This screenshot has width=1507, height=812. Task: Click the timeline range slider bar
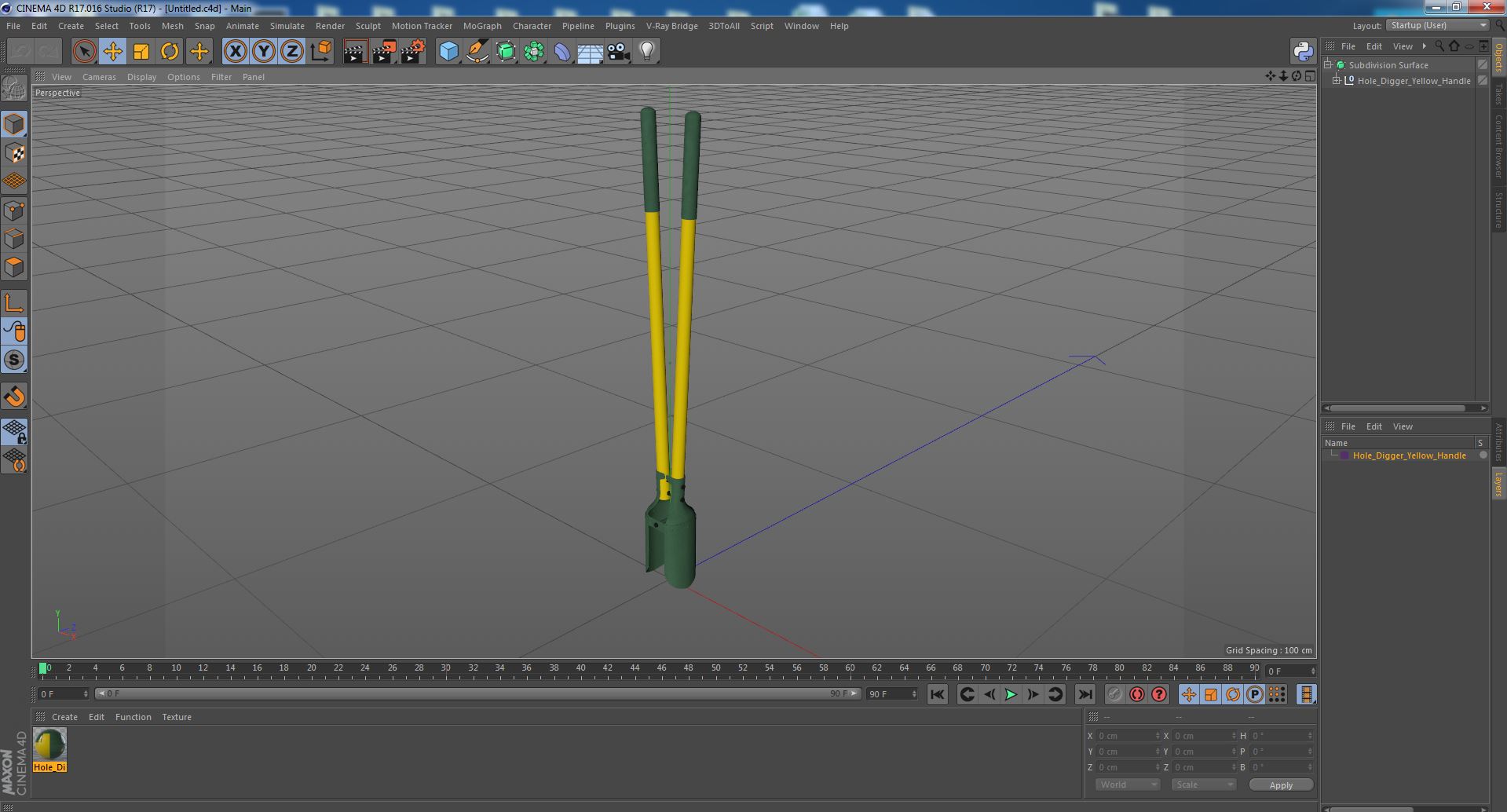[477, 693]
